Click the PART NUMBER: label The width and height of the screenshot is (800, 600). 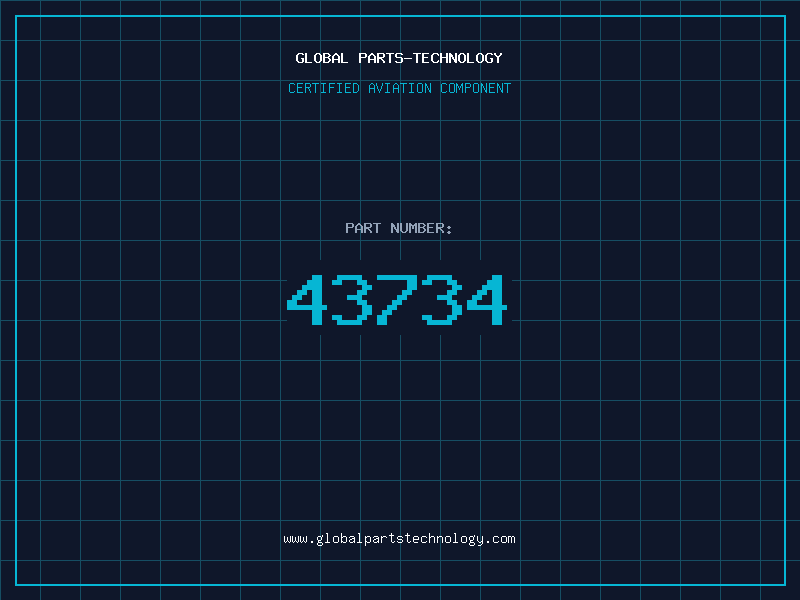click(399, 228)
